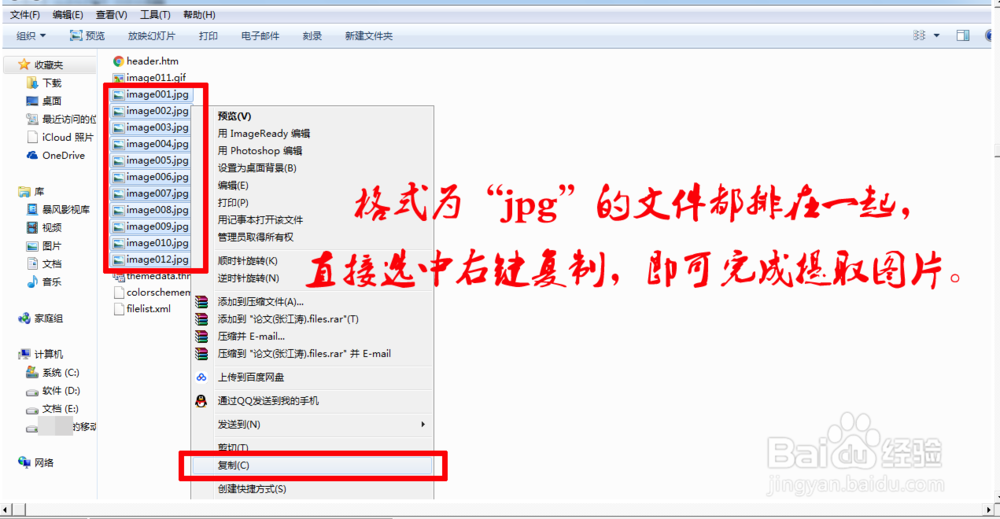Open 暴风影视库 in sidebar
Image resolution: width=1000 pixels, height=519 pixels.
58,209
